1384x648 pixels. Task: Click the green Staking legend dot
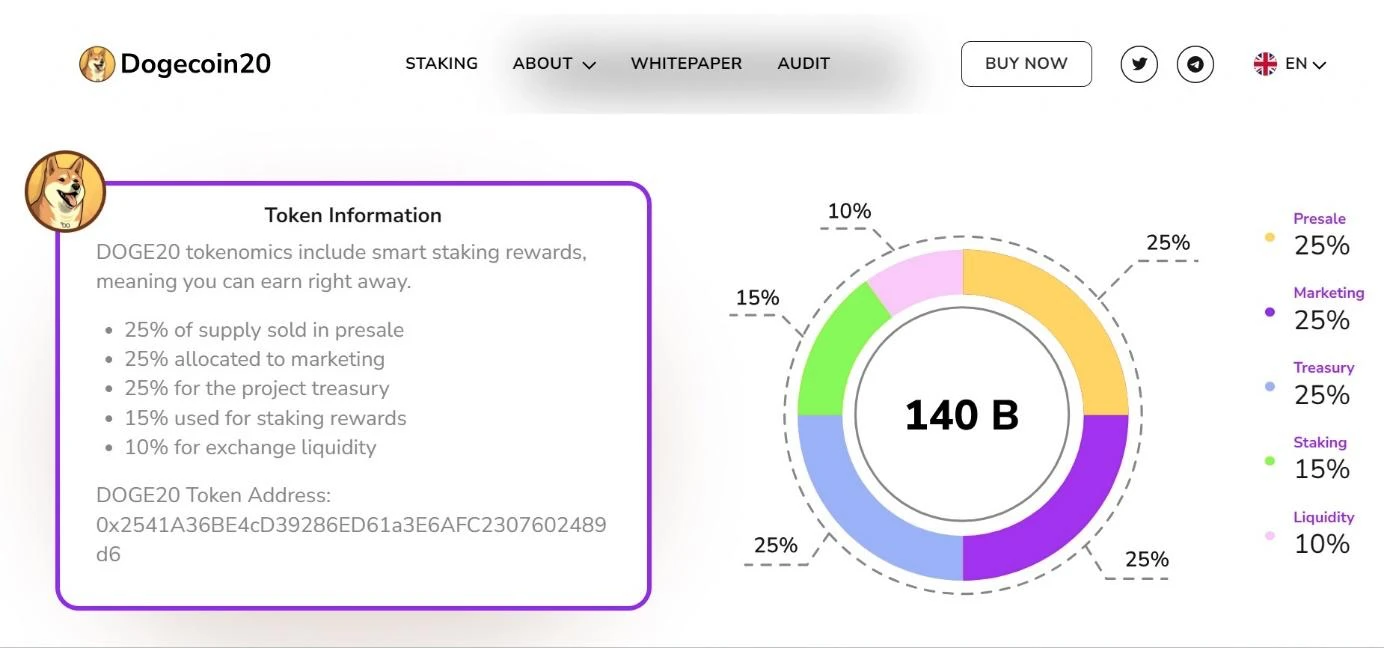1270,461
